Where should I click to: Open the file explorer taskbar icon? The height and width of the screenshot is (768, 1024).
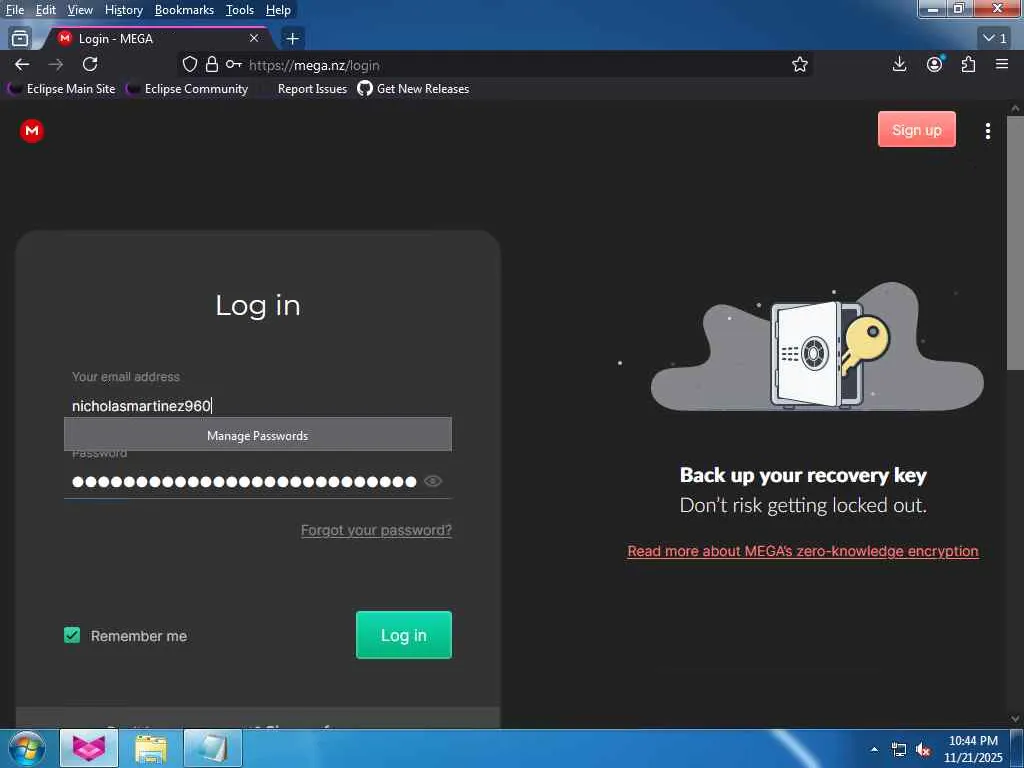[x=151, y=748]
